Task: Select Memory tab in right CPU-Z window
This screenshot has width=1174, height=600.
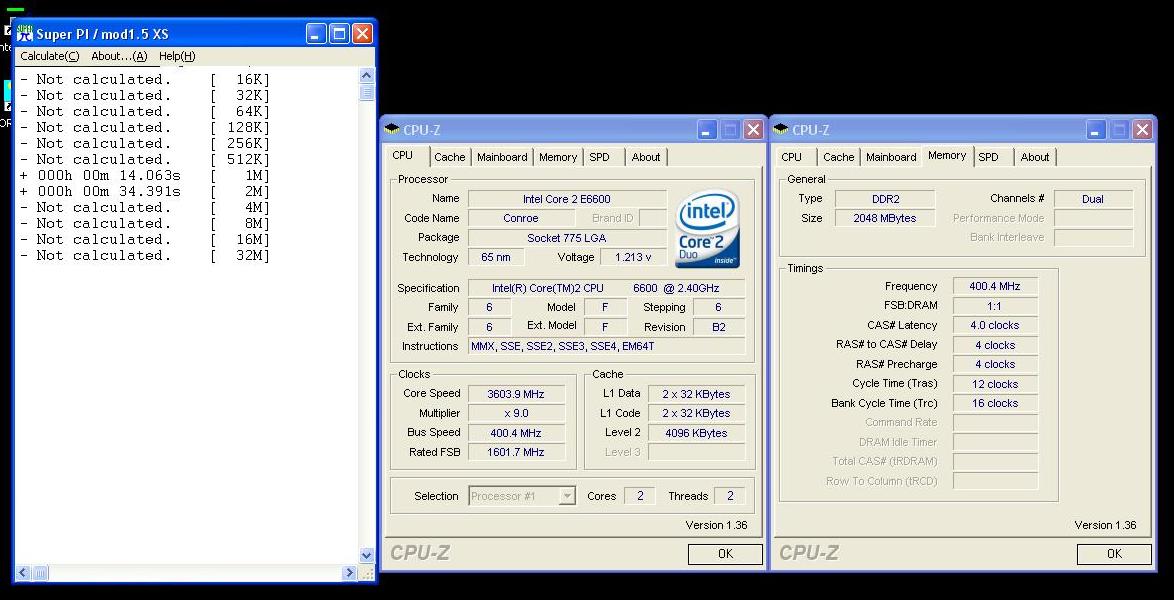Action: tap(947, 156)
